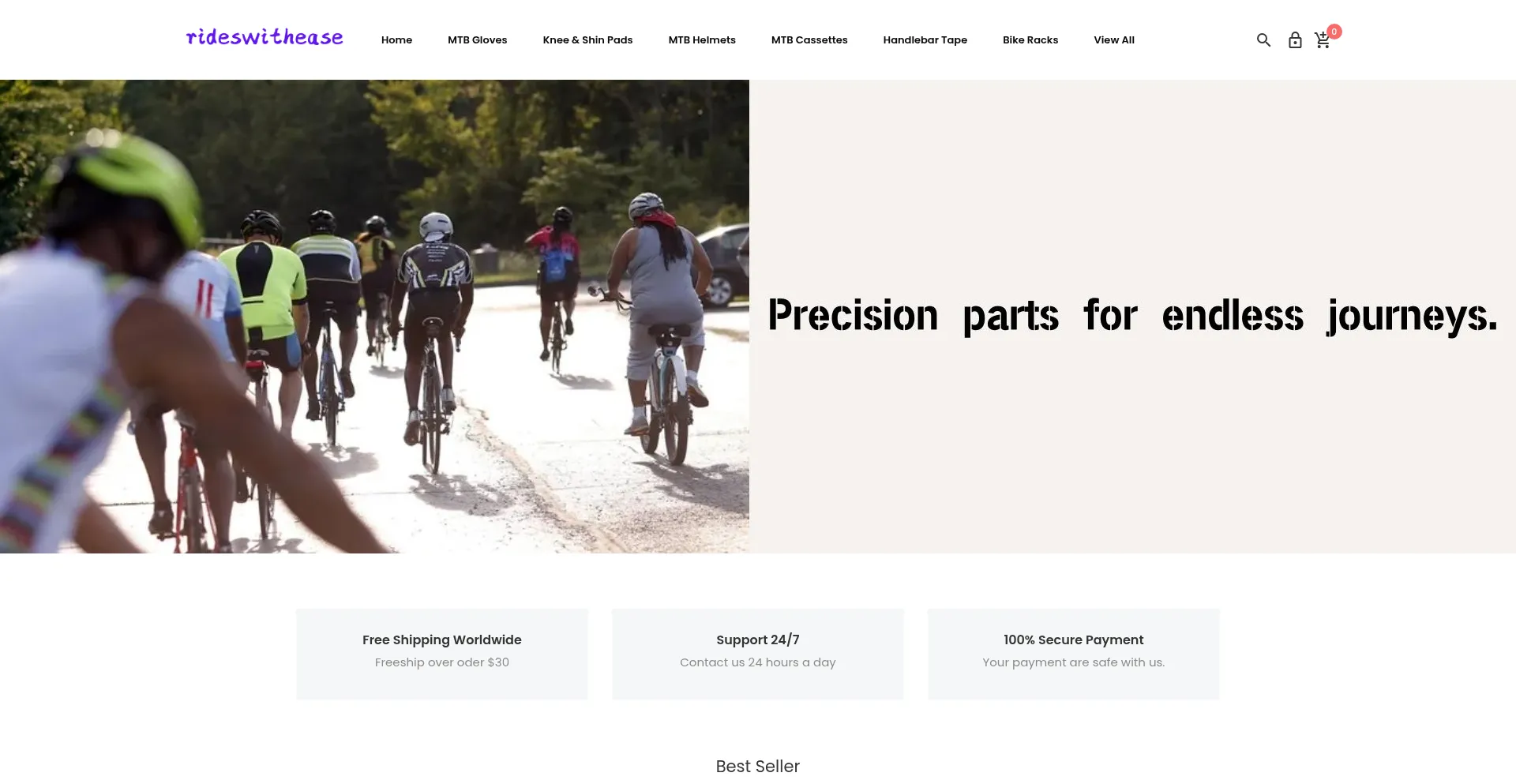1516x784 pixels.
Task: Open MTB Helmets category
Action: pyautogui.click(x=702, y=40)
